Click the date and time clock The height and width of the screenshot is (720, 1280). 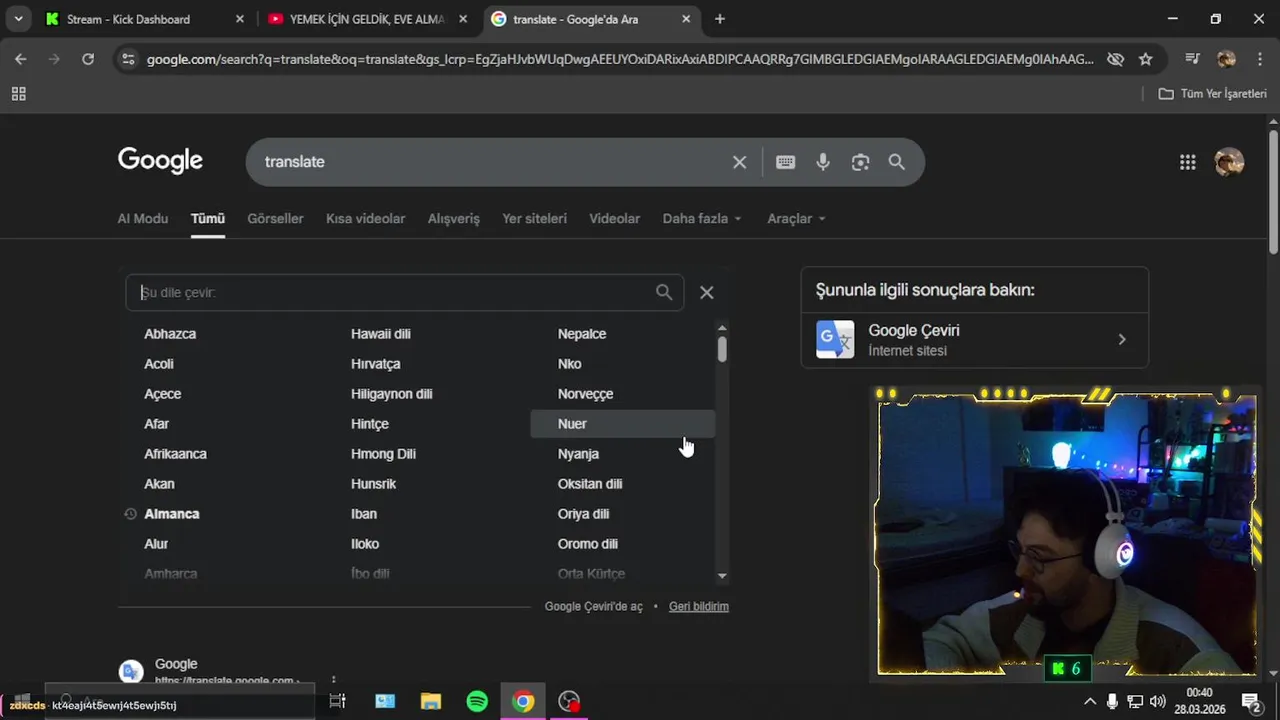pos(1200,701)
